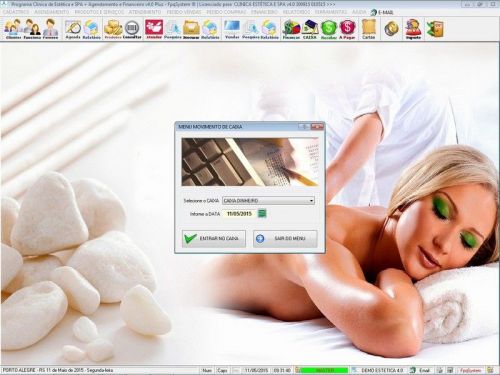Open the golden drawer toolbar icon
Viewport: 500px width, 375px height.
(x=191, y=29)
